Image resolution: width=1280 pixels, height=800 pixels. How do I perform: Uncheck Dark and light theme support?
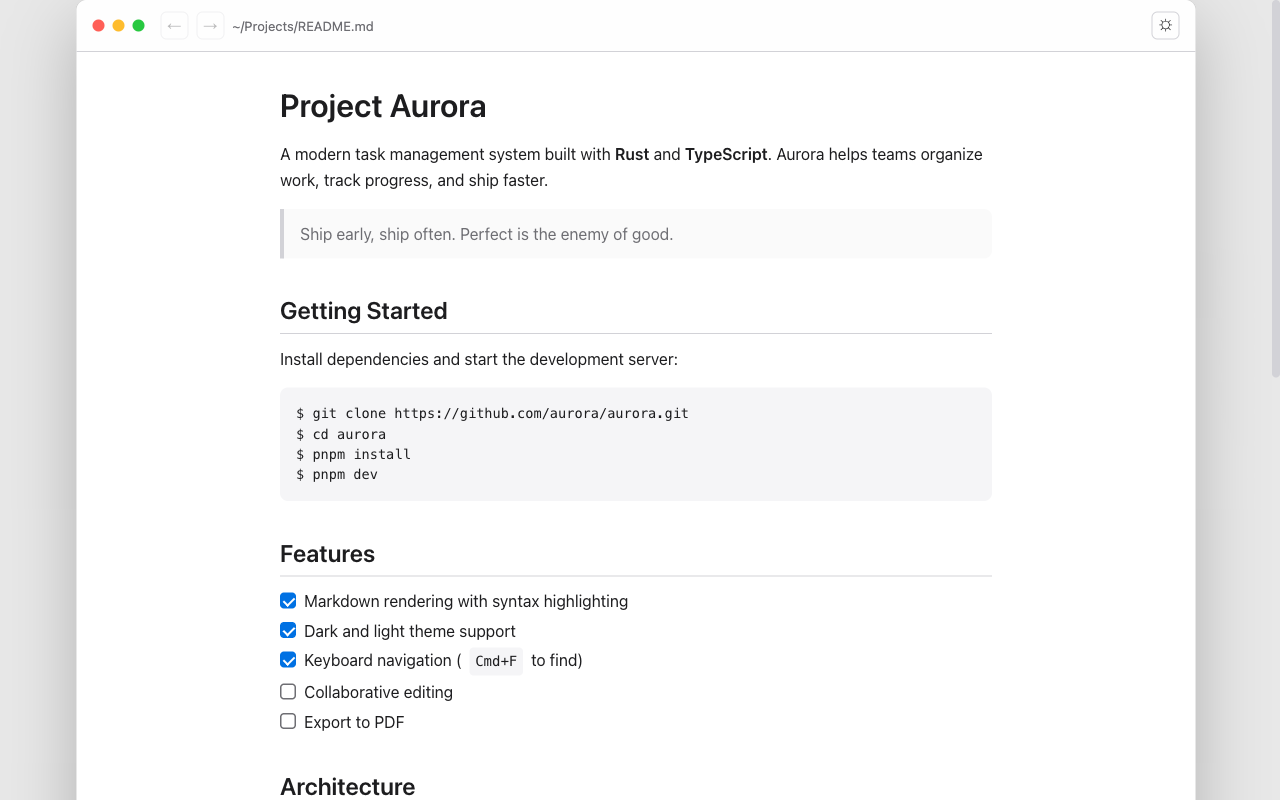pos(288,630)
